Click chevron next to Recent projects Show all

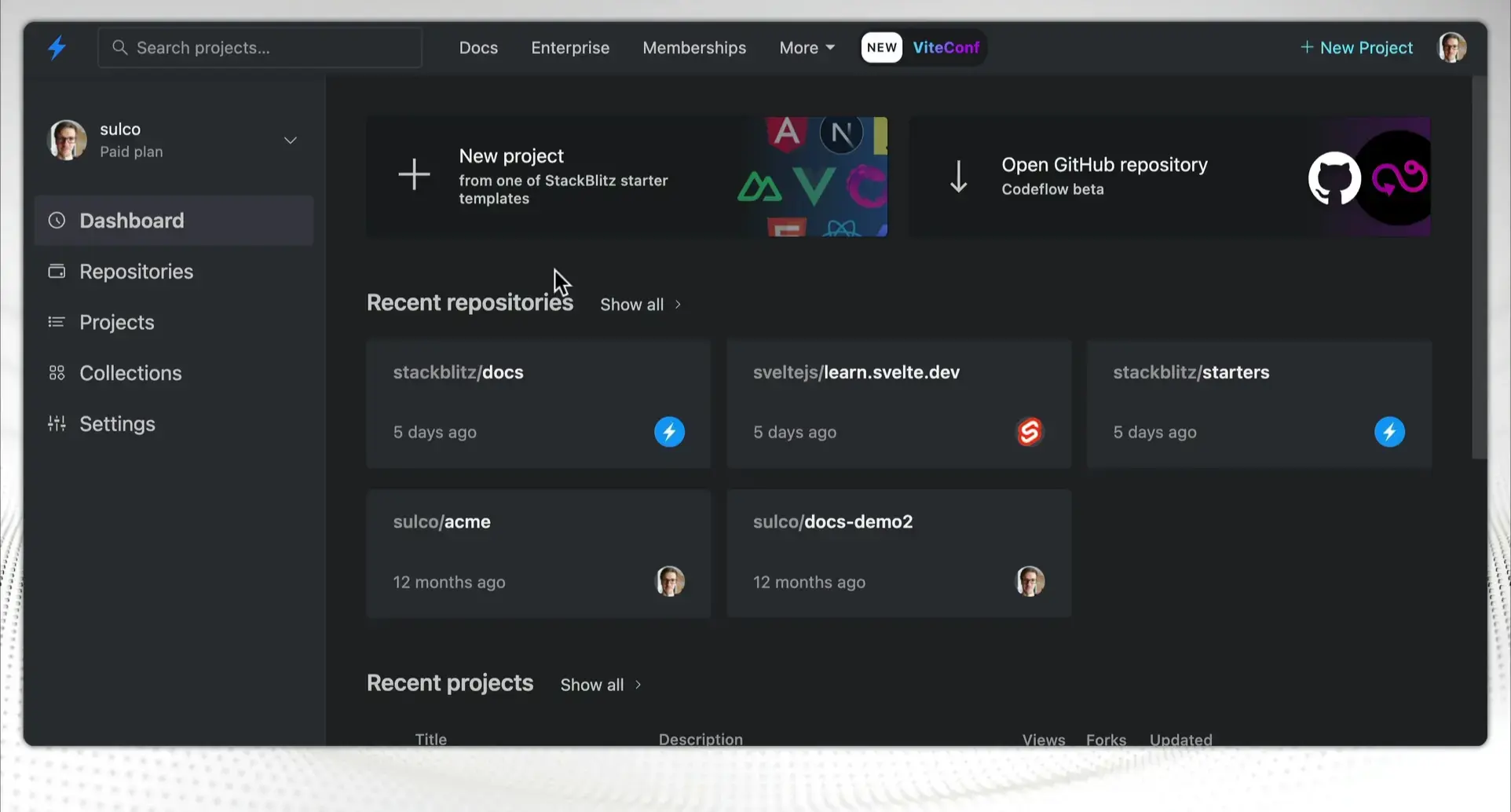[x=638, y=685]
